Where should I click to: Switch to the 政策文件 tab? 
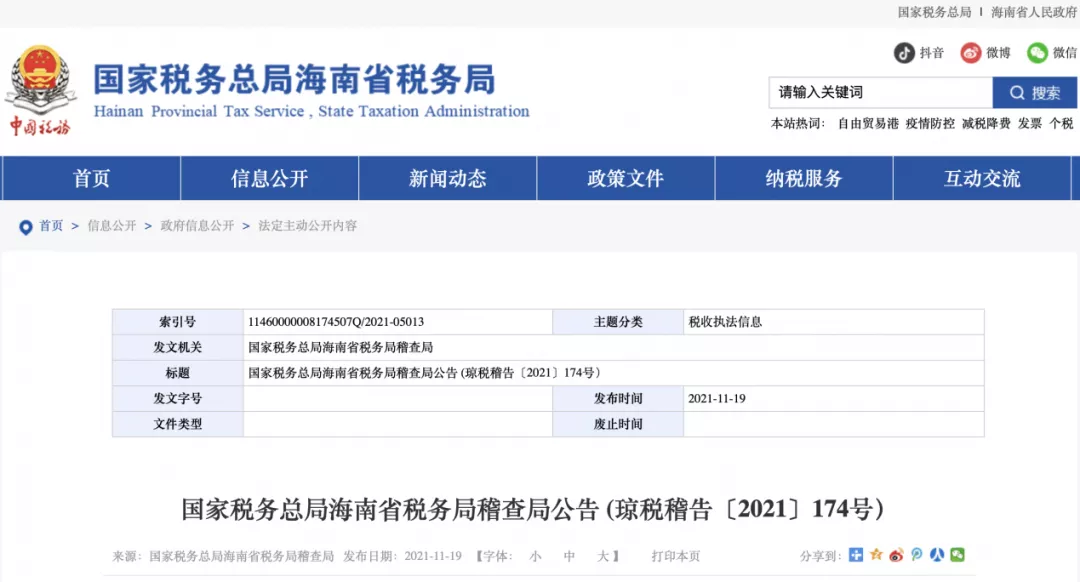click(x=624, y=178)
